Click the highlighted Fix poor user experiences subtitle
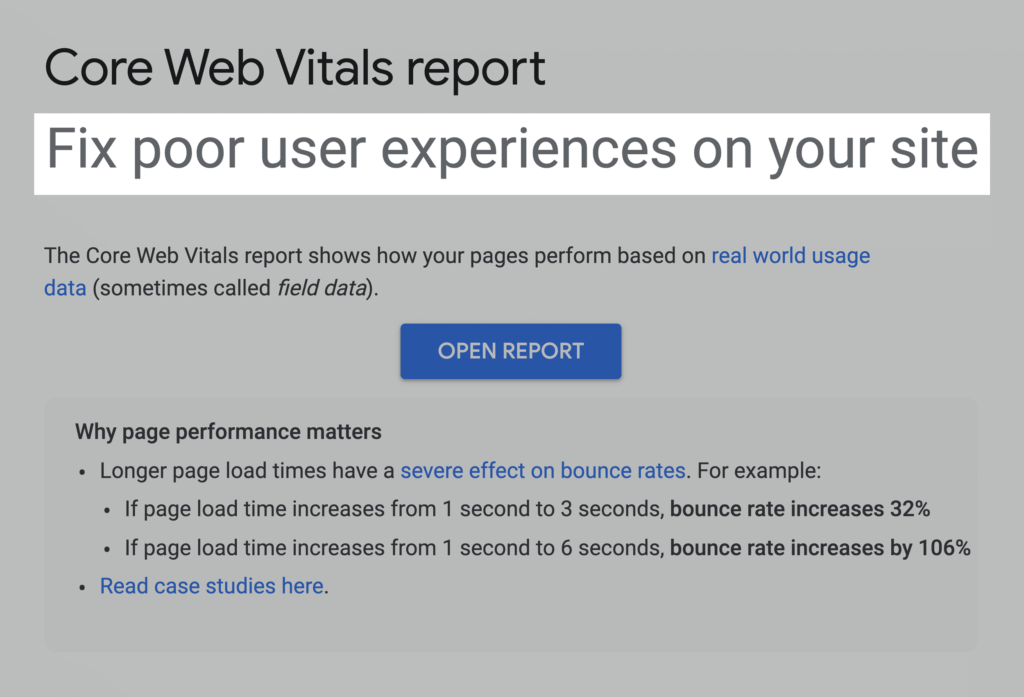The height and width of the screenshot is (697, 1024). click(x=511, y=150)
